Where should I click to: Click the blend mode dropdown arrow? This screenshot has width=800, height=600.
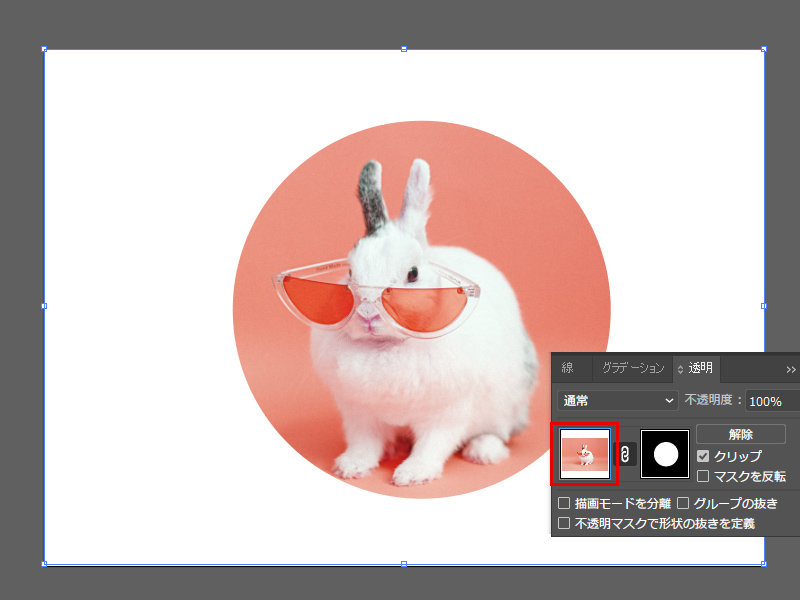(x=670, y=401)
